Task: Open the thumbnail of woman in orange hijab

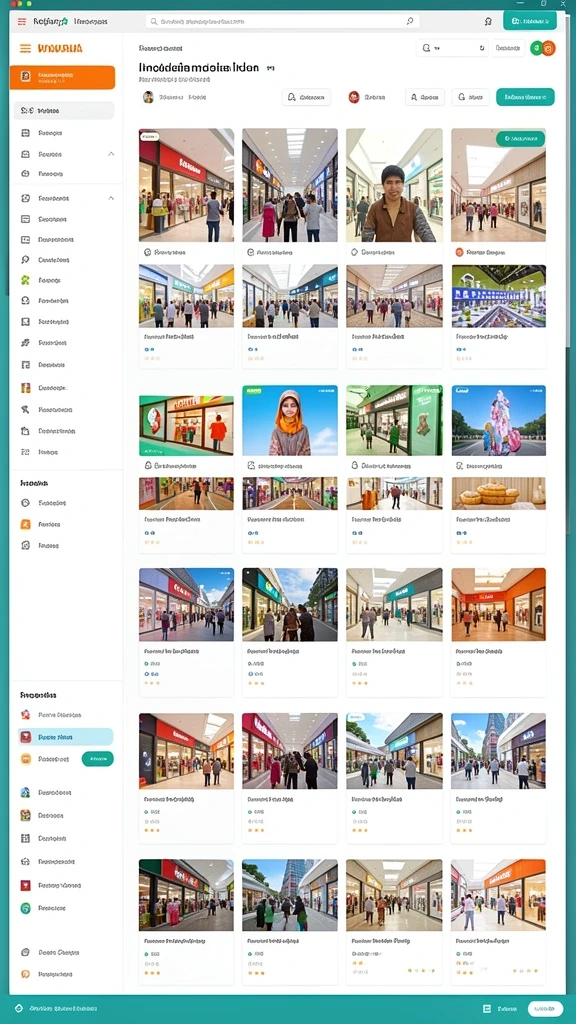Action: pos(290,421)
